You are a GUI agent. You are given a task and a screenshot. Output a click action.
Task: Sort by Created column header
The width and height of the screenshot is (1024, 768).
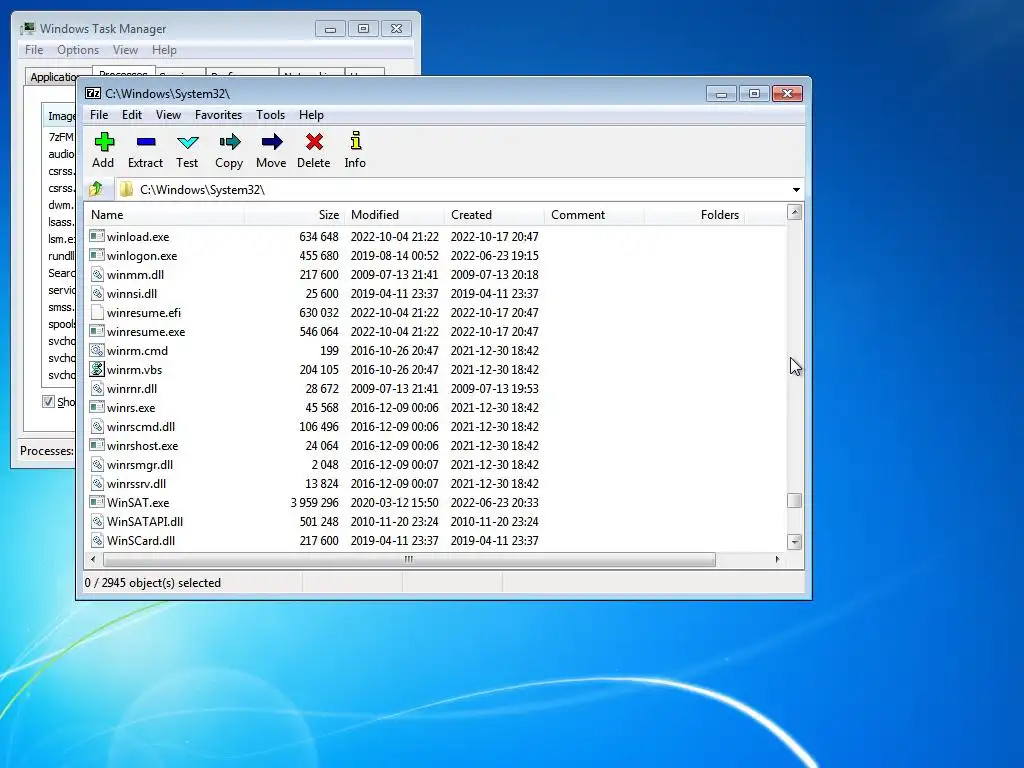[x=494, y=215]
